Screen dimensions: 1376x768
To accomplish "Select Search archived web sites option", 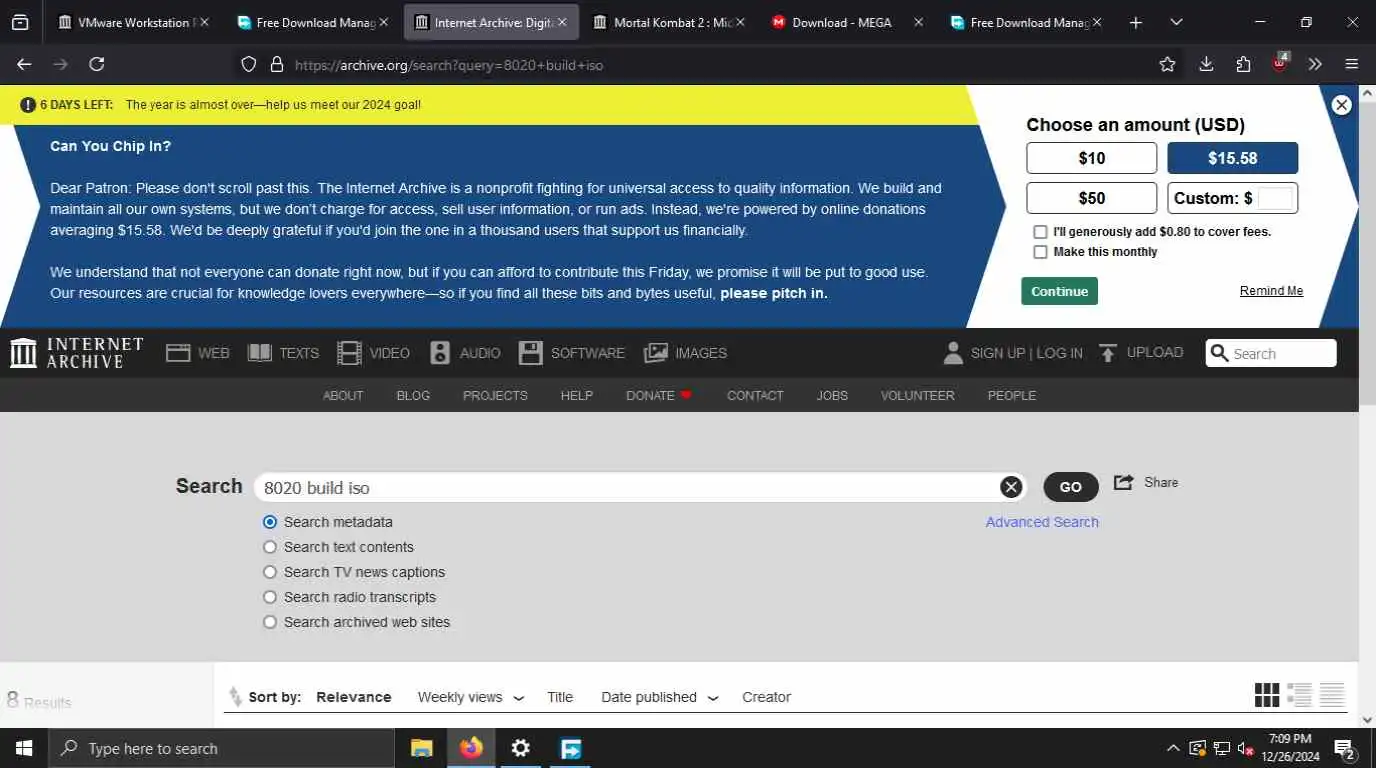I will pyautogui.click(x=270, y=622).
